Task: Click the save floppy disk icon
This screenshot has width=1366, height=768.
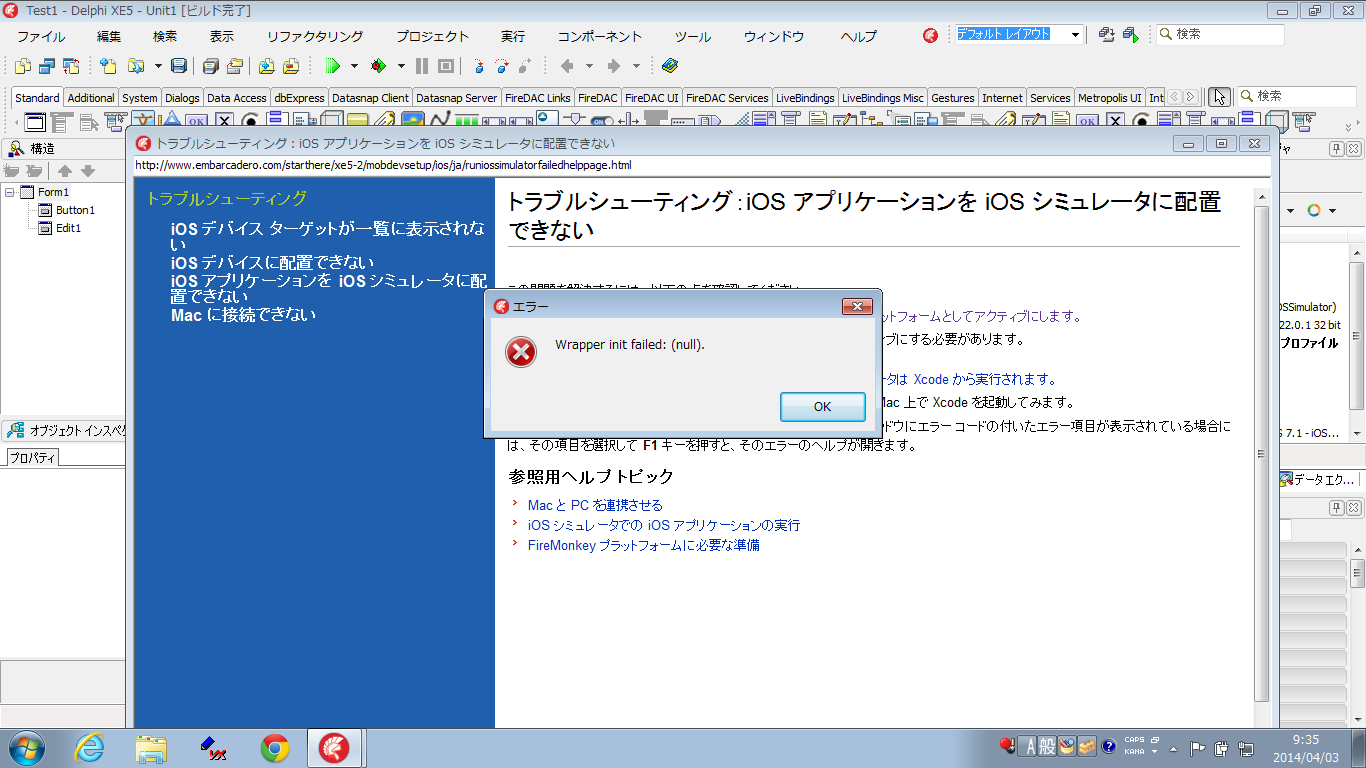Action: click(x=179, y=66)
